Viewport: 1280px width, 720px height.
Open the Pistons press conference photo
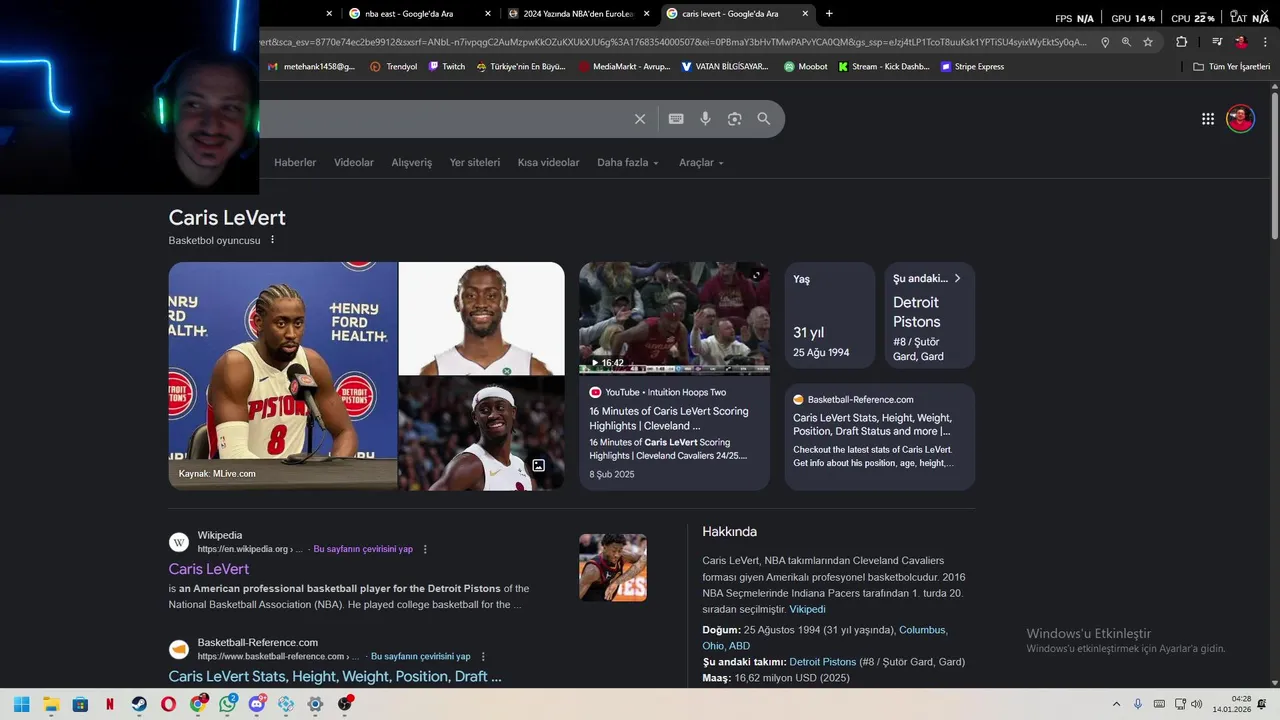click(x=283, y=376)
